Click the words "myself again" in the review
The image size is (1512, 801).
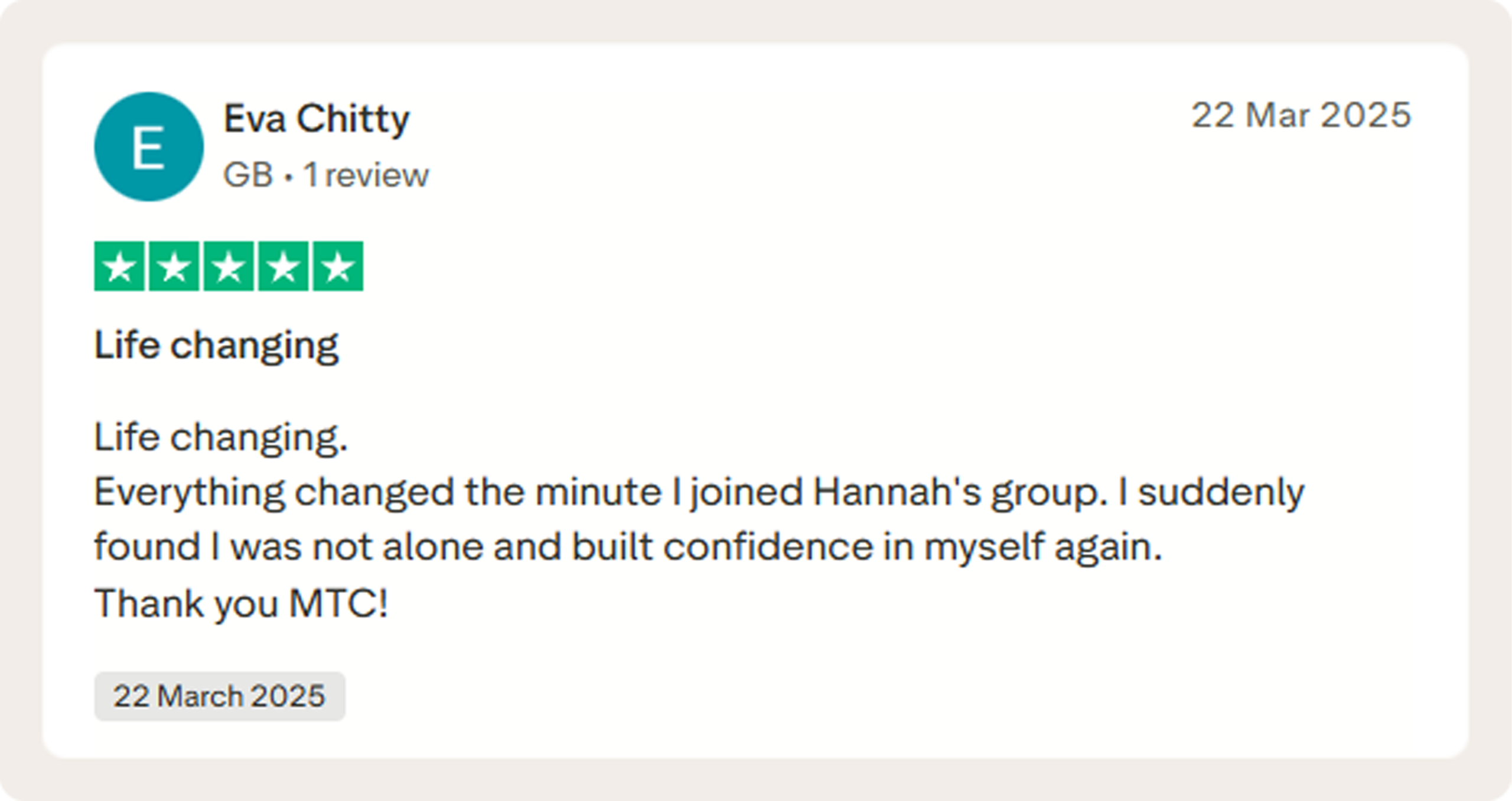coord(1042,547)
